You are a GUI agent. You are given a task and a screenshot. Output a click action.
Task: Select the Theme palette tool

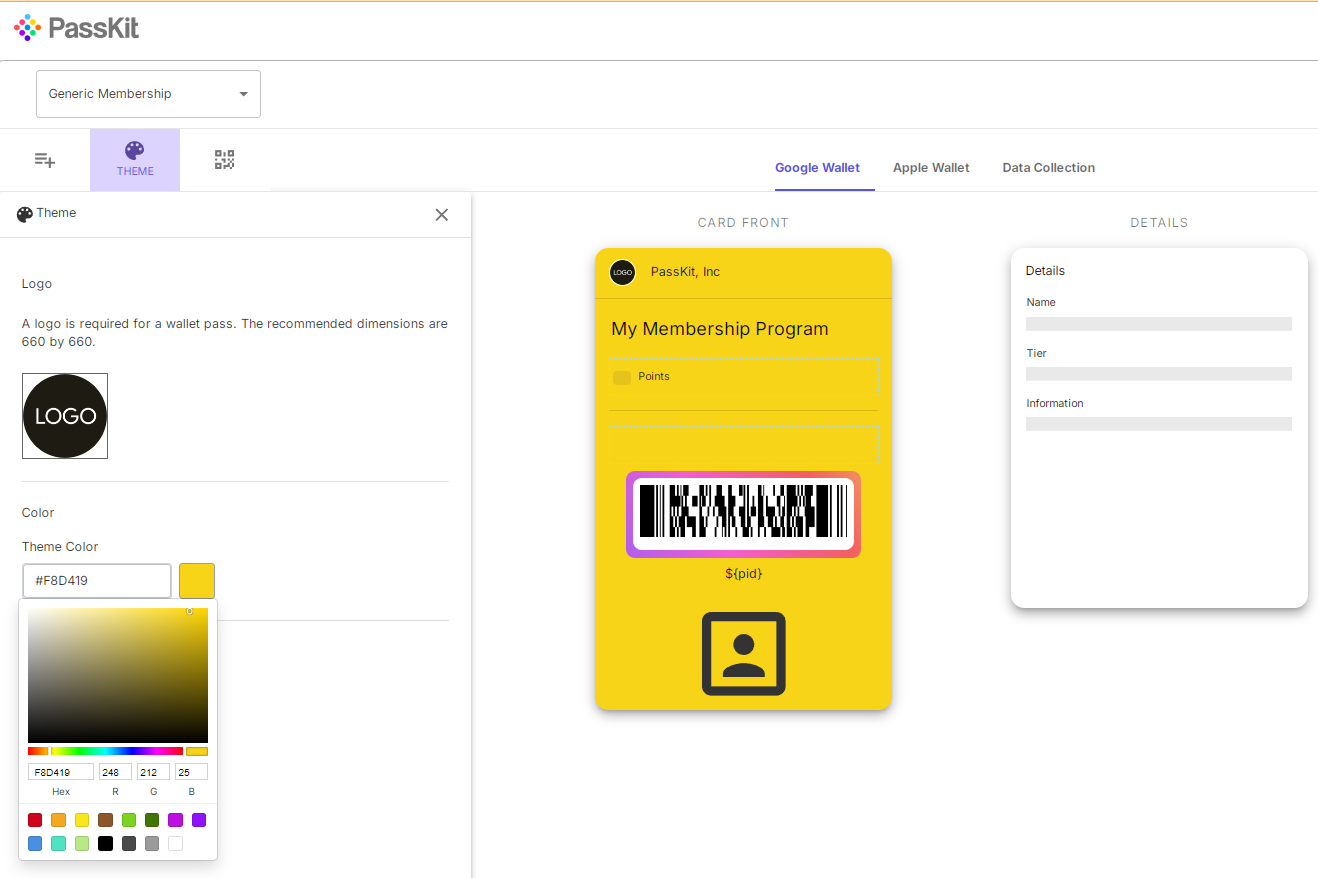click(x=135, y=160)
